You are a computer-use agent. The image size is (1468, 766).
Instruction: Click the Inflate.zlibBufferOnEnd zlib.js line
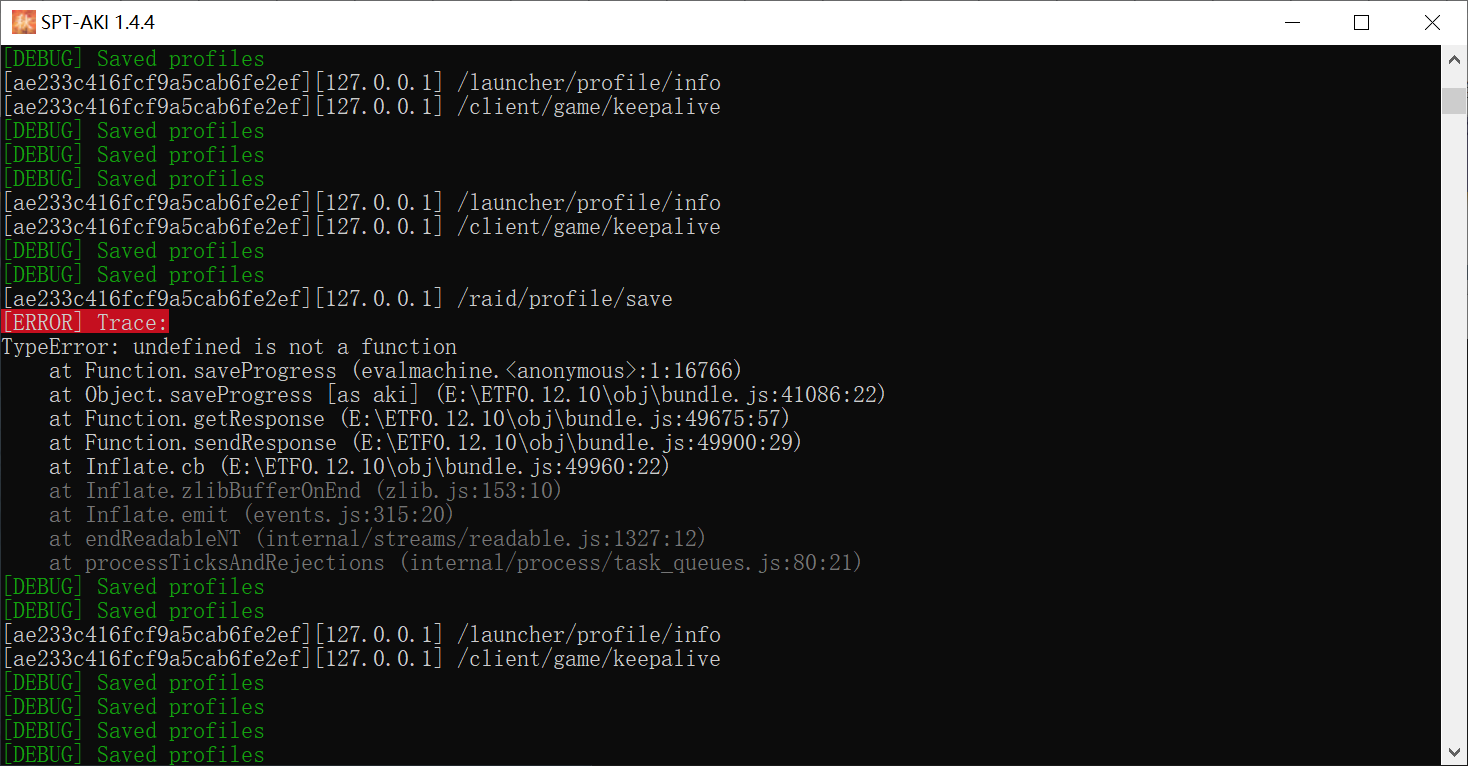tap(305, 491)
